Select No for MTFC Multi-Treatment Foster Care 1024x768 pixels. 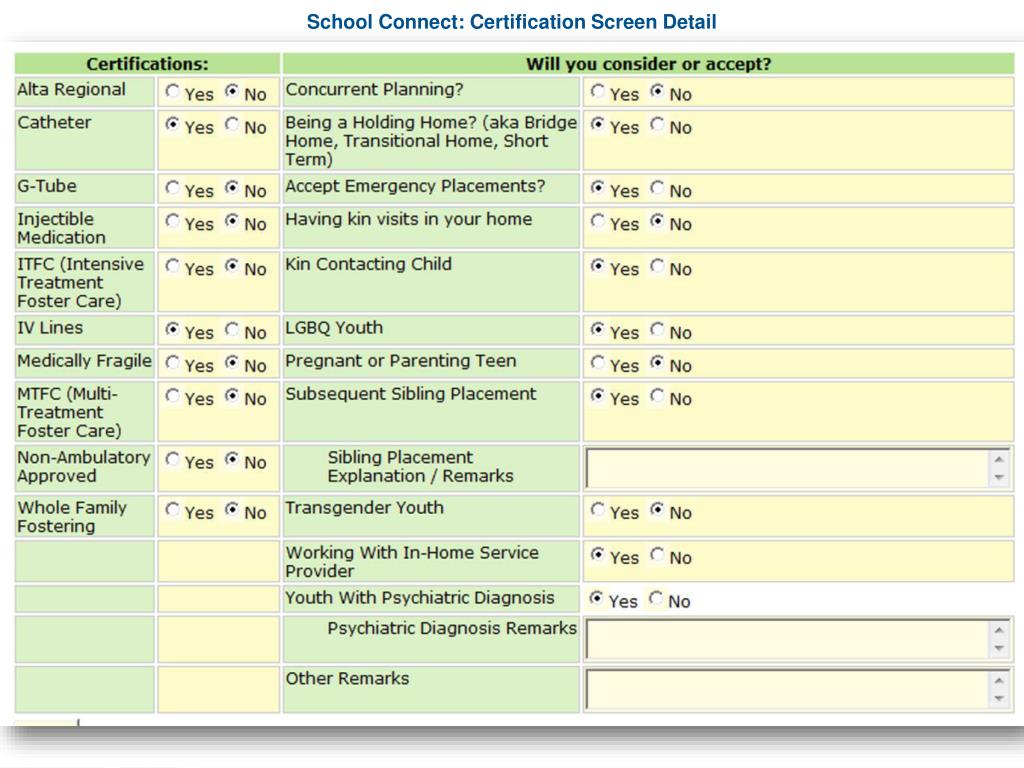tap(232, 396)
